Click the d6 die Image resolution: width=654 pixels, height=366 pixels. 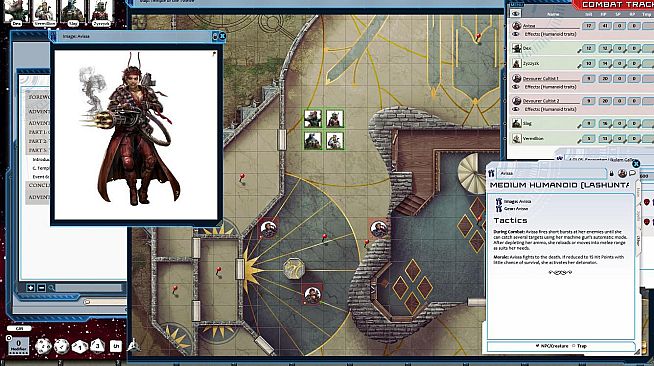(116, 346)
